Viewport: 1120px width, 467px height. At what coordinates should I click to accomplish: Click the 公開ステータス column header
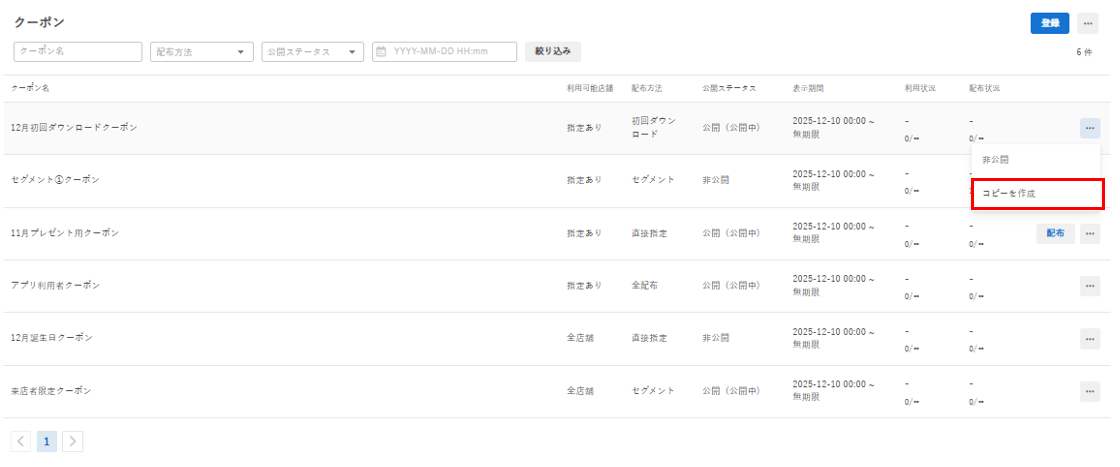tap(729, 89)
